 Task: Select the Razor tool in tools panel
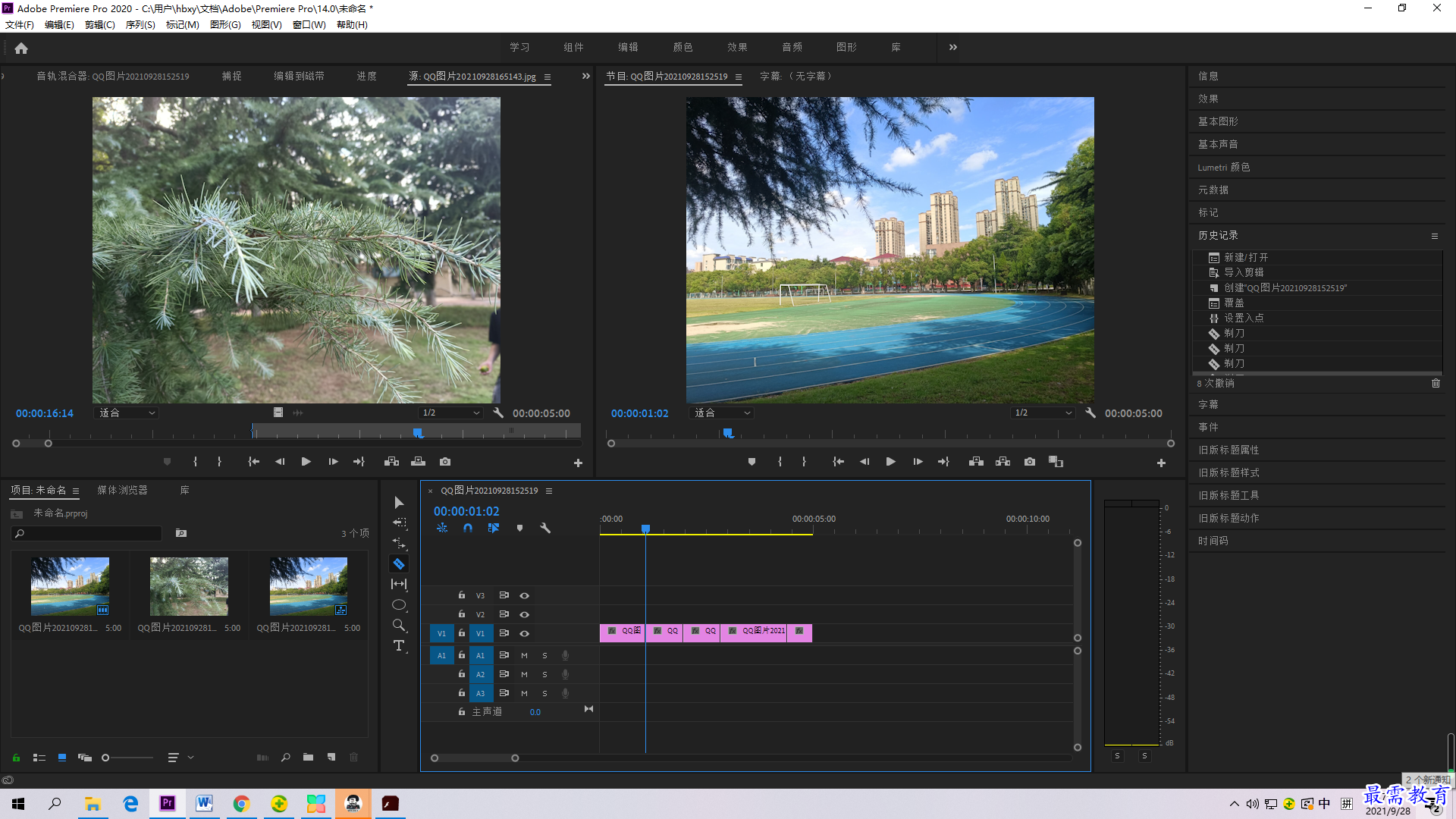pos(399,563)
